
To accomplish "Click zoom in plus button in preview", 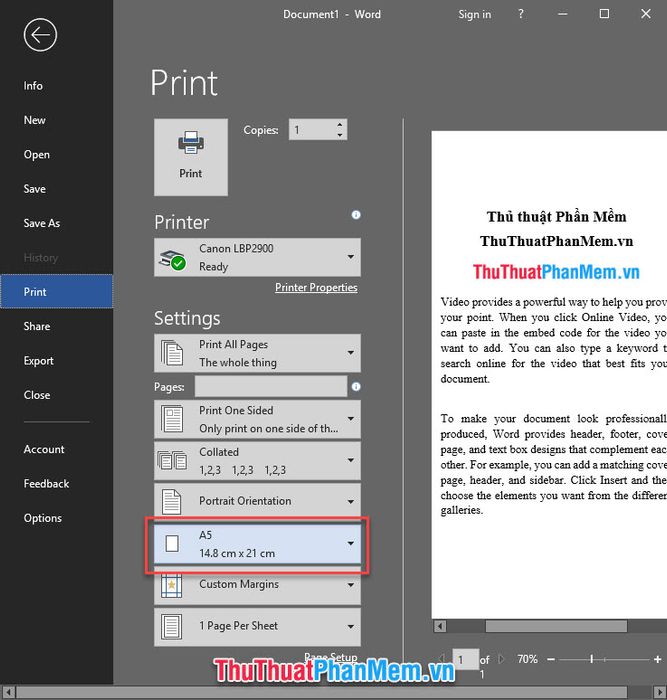I will coord(657,659).
